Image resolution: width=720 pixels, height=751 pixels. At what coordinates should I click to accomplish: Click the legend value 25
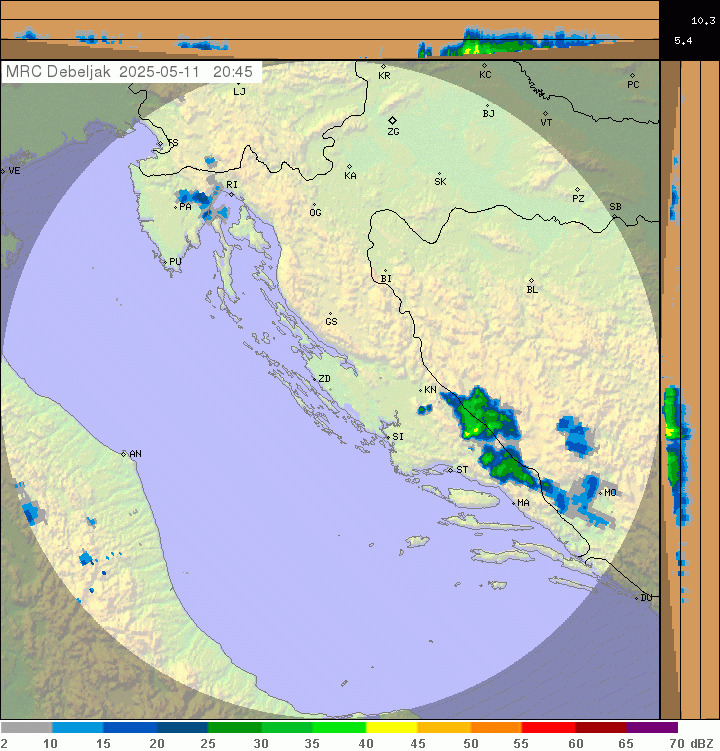207,743
